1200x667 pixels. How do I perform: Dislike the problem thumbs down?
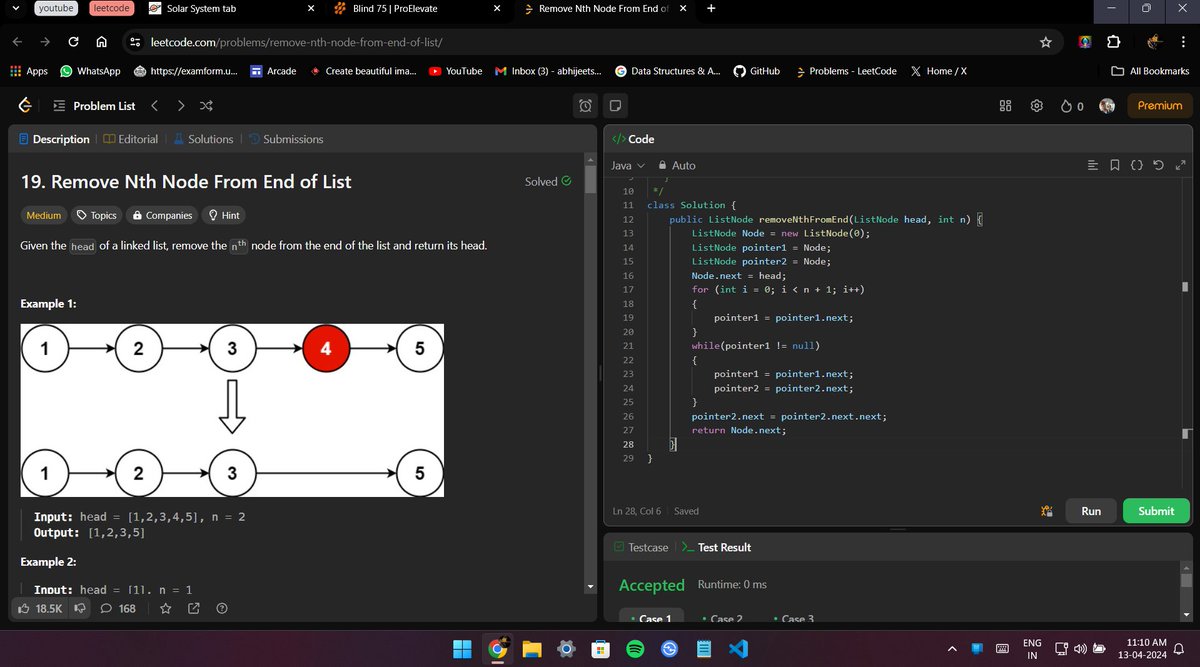pos(80,608)
